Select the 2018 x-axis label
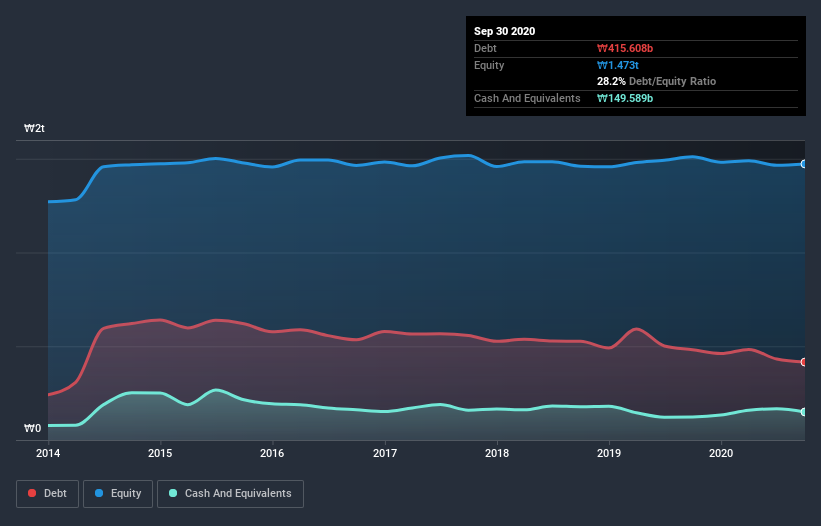Viewport: 821px width, 526px height. tap(497, 453)
